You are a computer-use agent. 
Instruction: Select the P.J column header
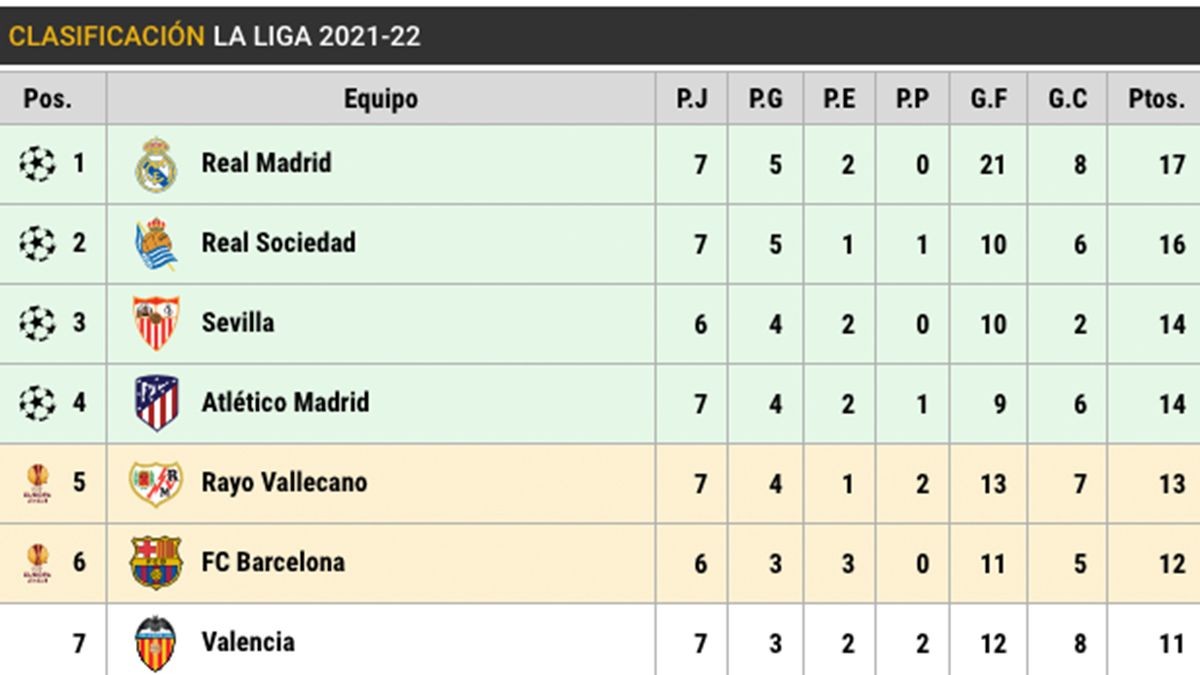click(x=692, y=99)
